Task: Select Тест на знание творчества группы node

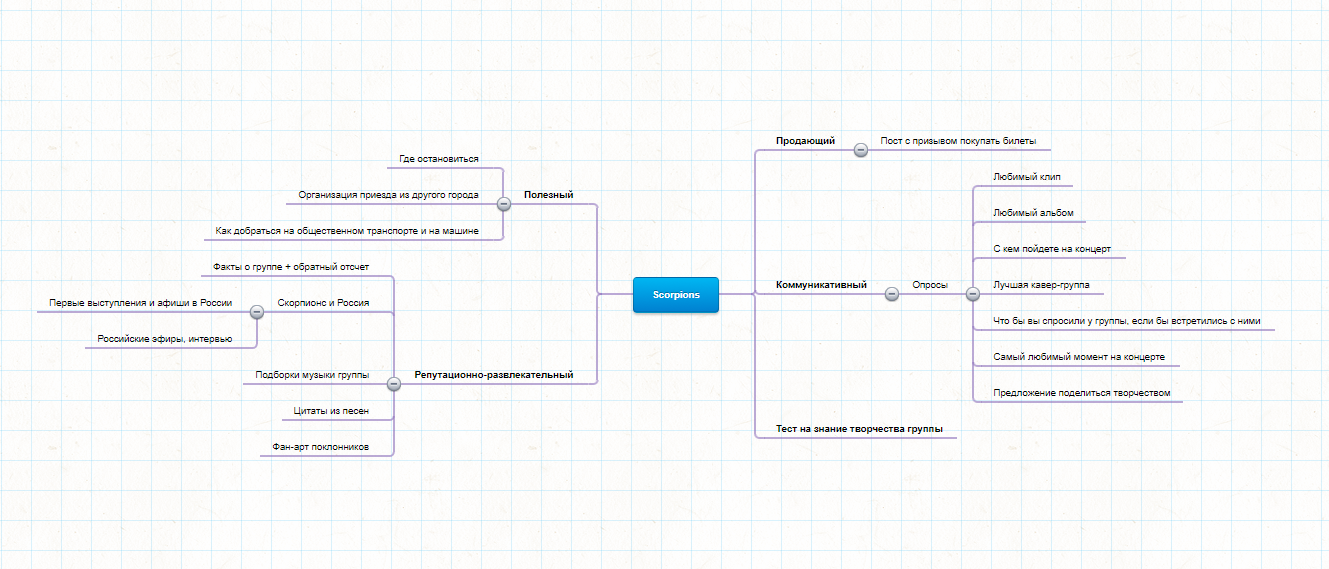Action: pyautogui.click(x=860, y=429)
